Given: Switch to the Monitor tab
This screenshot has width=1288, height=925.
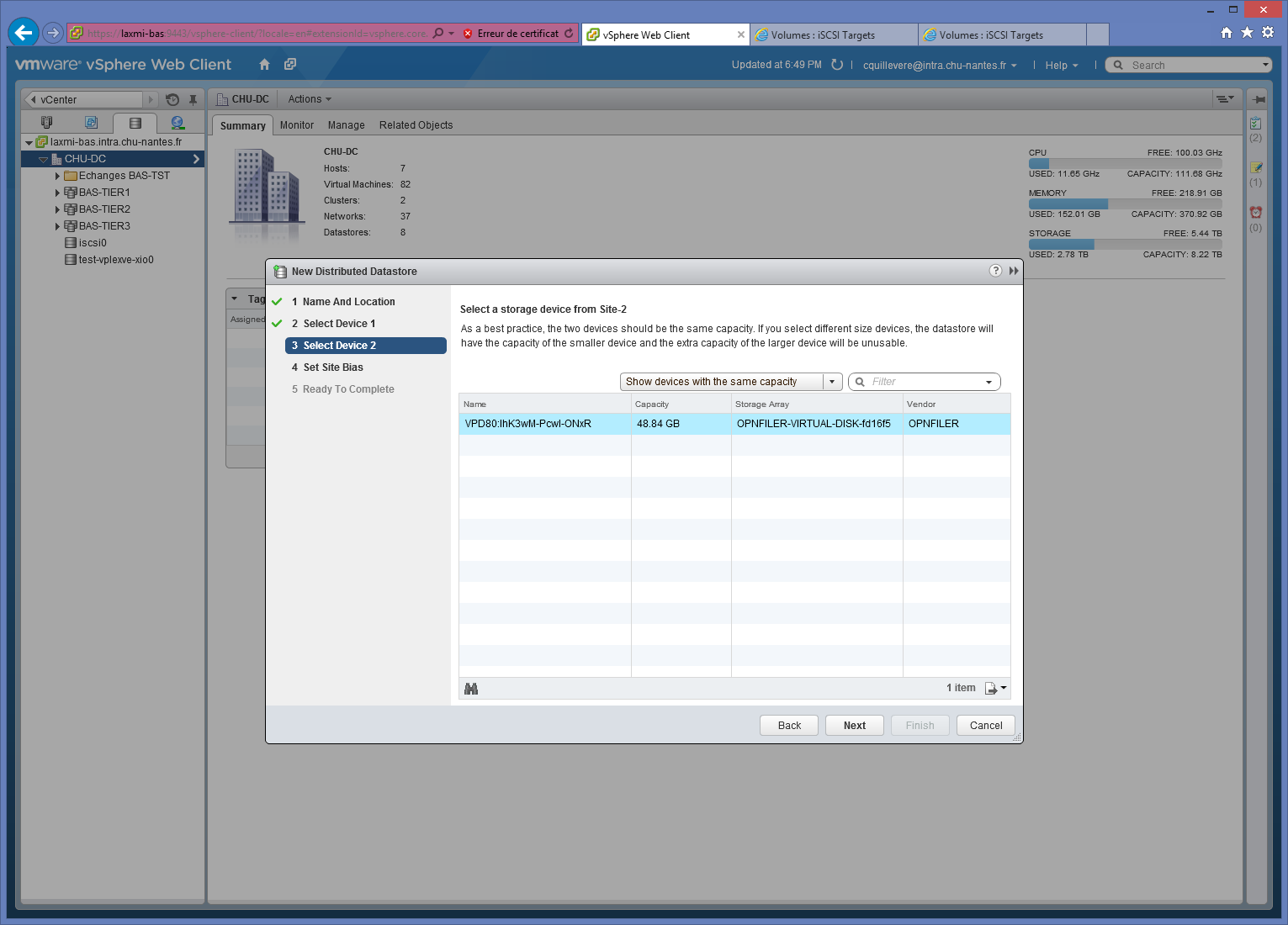Looking at the screenshot, I should point(297,125).
